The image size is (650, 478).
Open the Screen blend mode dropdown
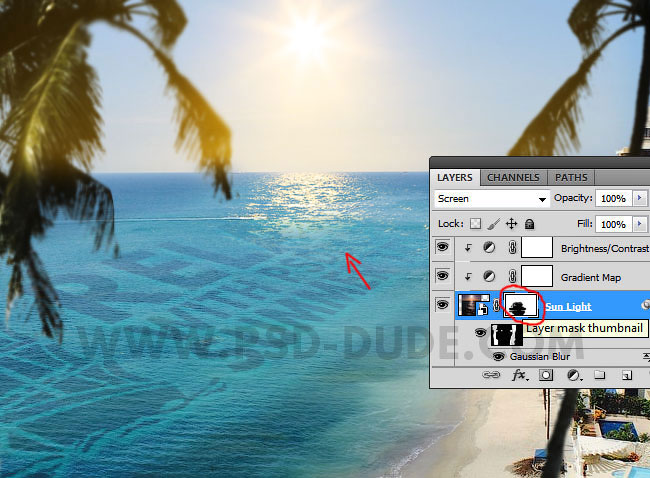pyautogui.click(x=493, y=199)
